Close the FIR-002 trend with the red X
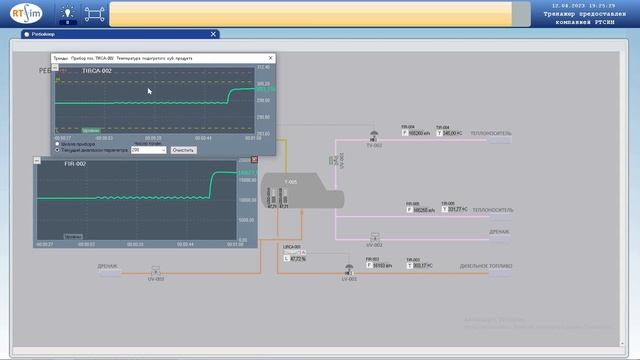 point(254,160)
